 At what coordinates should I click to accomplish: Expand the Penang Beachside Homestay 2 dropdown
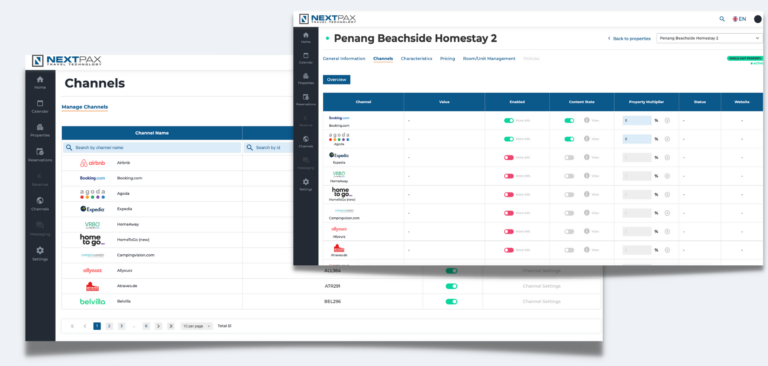[x=709, y=38]
